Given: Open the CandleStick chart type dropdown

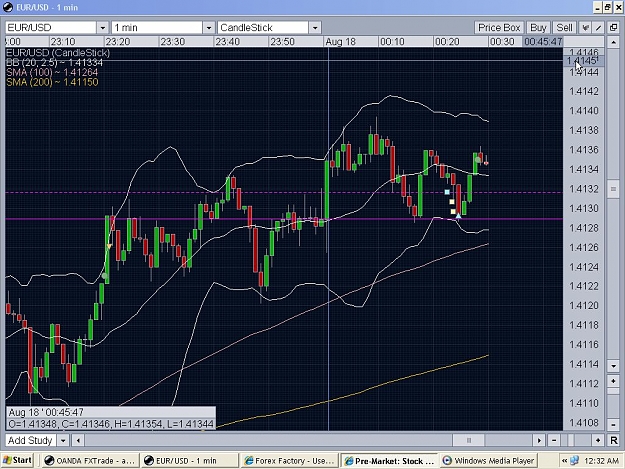Looking at the screenshot, I should click(x=315, y=27).
